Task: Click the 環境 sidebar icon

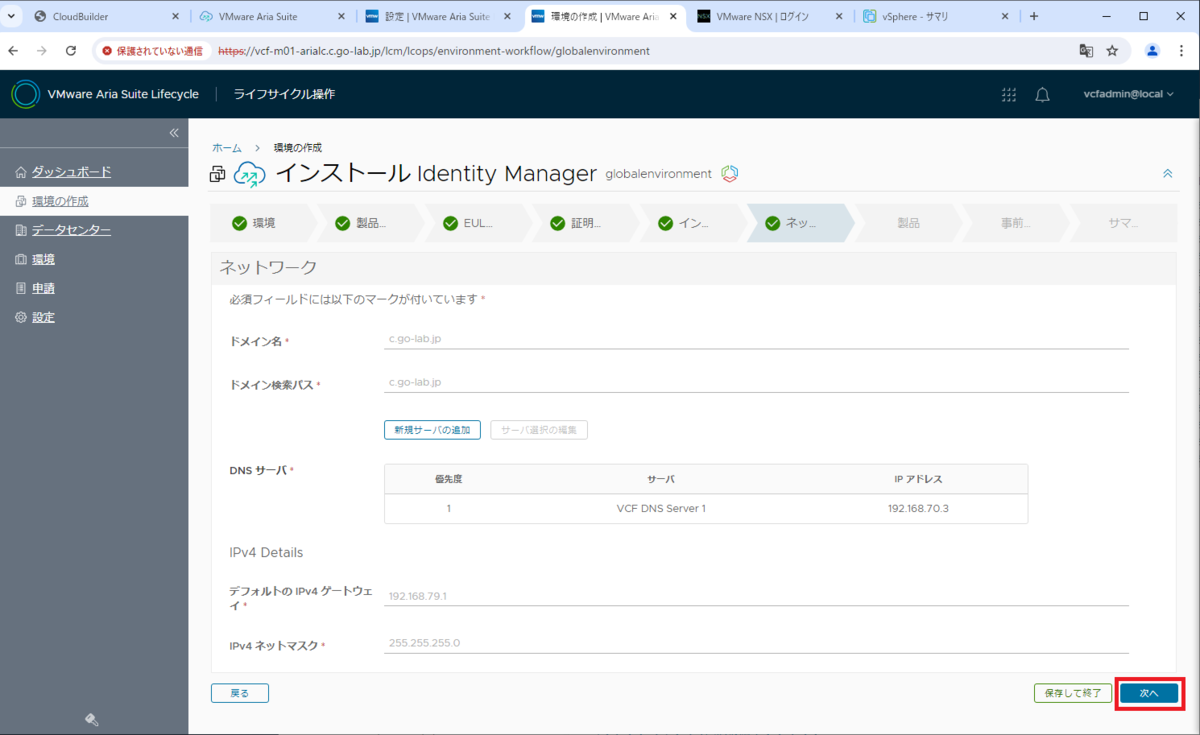Action: 21,259
